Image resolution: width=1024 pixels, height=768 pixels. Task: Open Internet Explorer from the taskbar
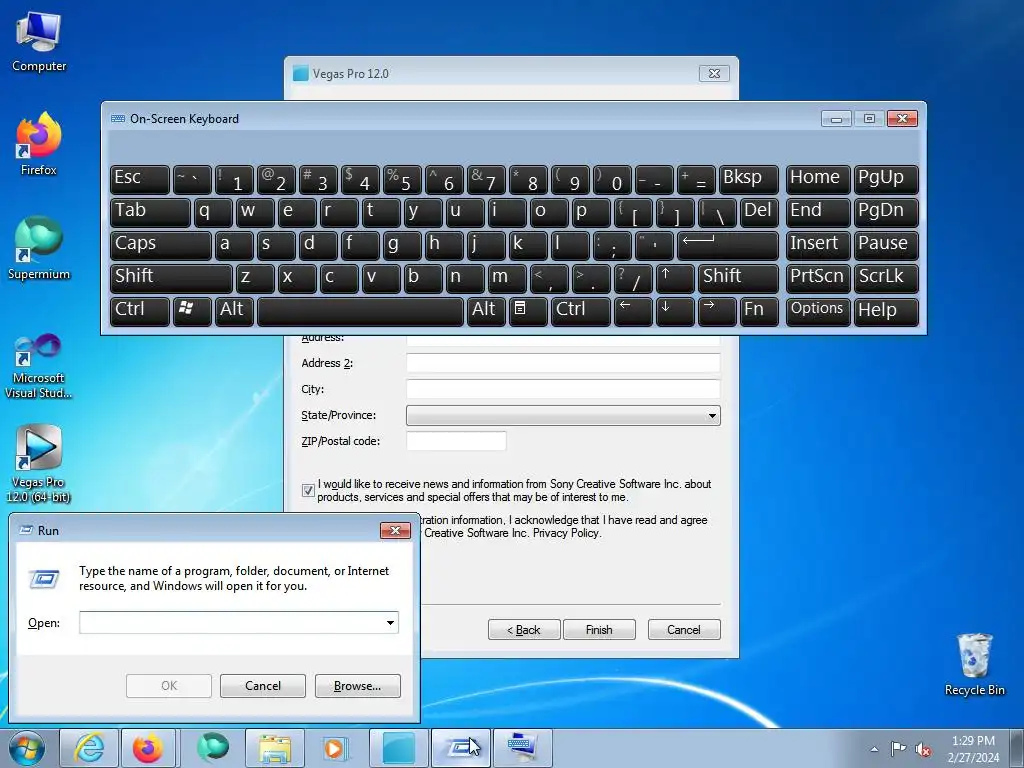coord(89,748)
